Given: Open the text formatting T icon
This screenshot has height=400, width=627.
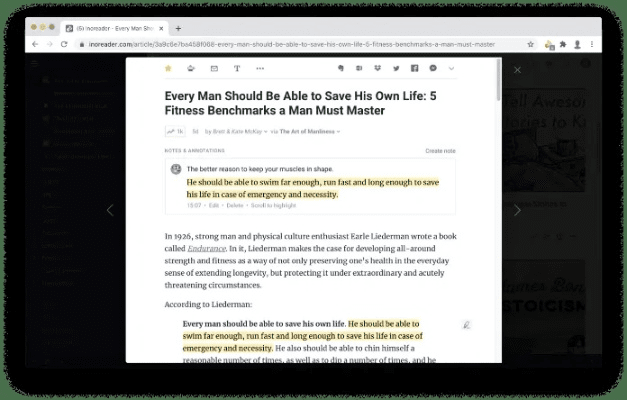Looking at the screenshot, I should 236,69.
